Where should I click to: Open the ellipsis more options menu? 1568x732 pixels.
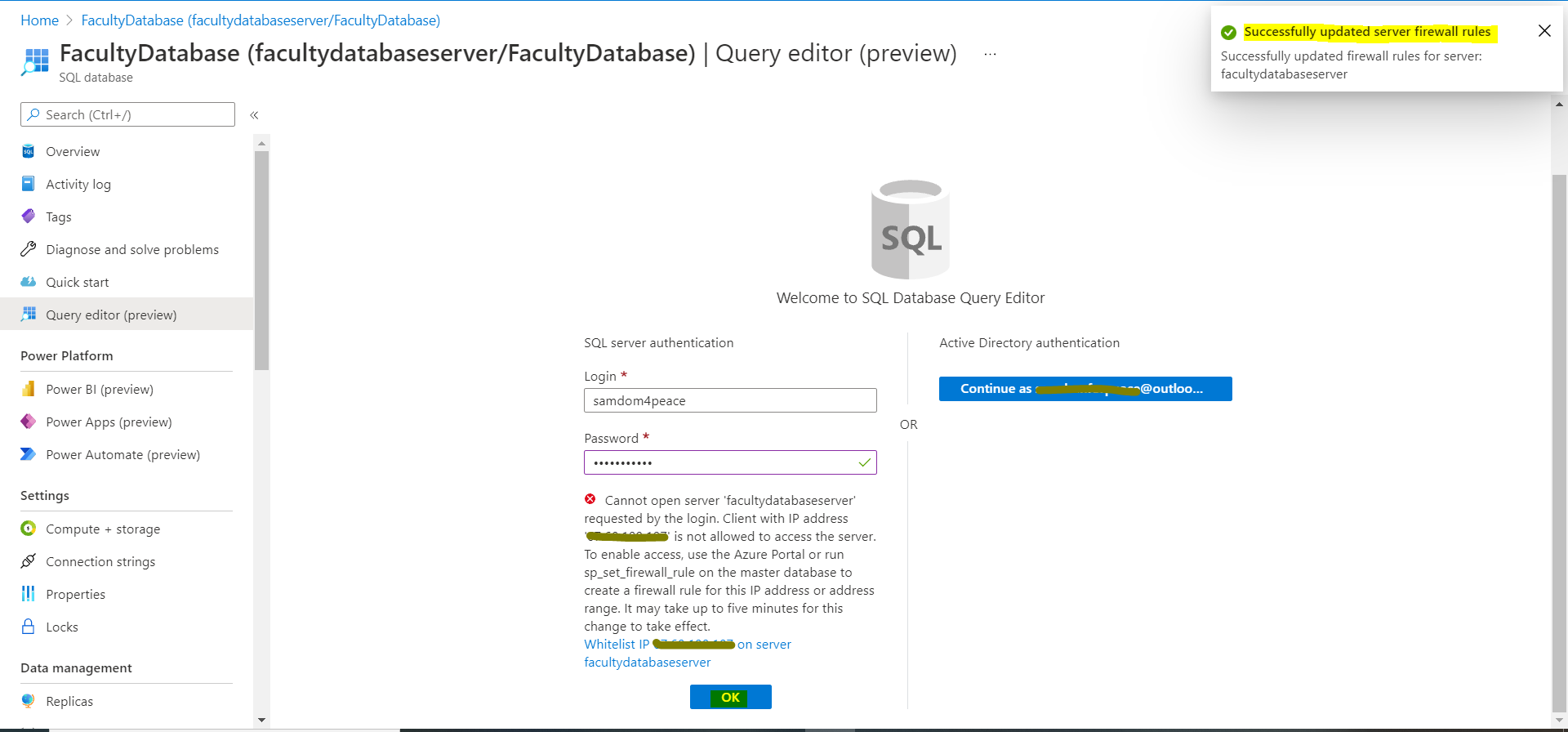[x=990, y=54]
